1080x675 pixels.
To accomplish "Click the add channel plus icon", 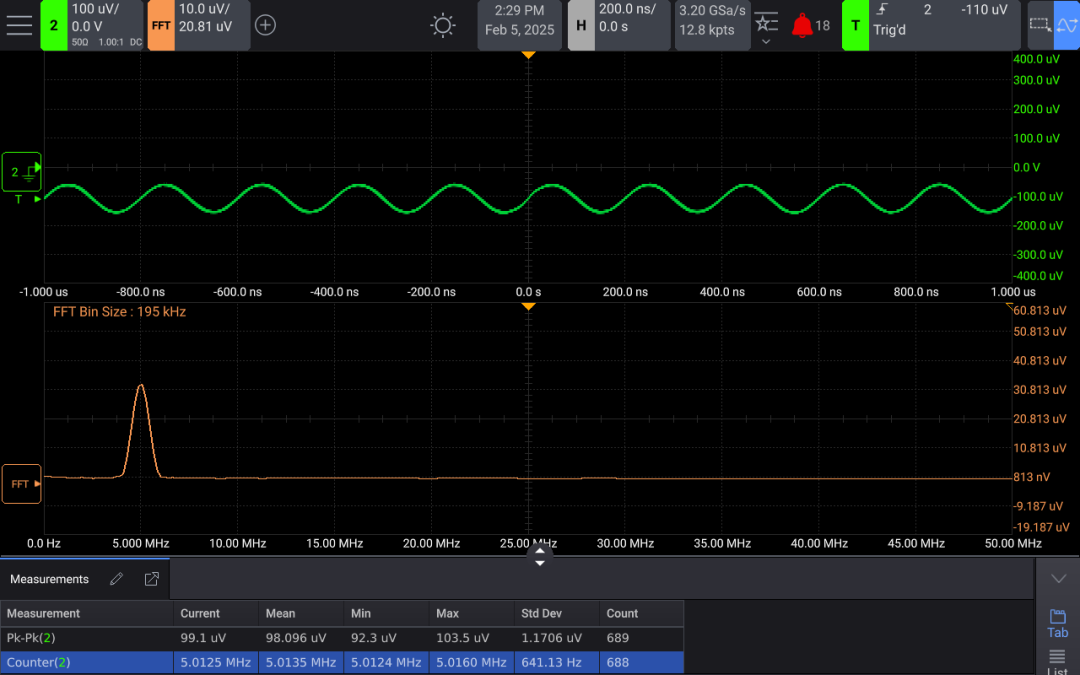I will (x=265, y=25).
